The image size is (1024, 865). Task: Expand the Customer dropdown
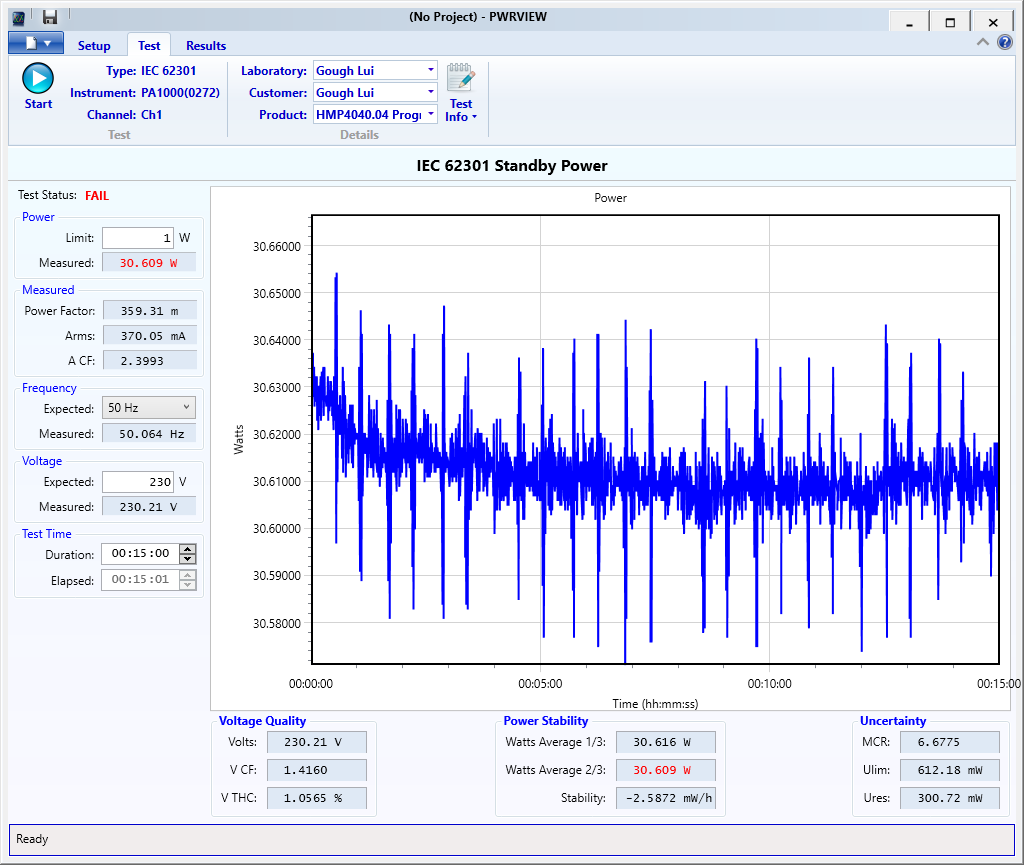click(x=430, y=92)
